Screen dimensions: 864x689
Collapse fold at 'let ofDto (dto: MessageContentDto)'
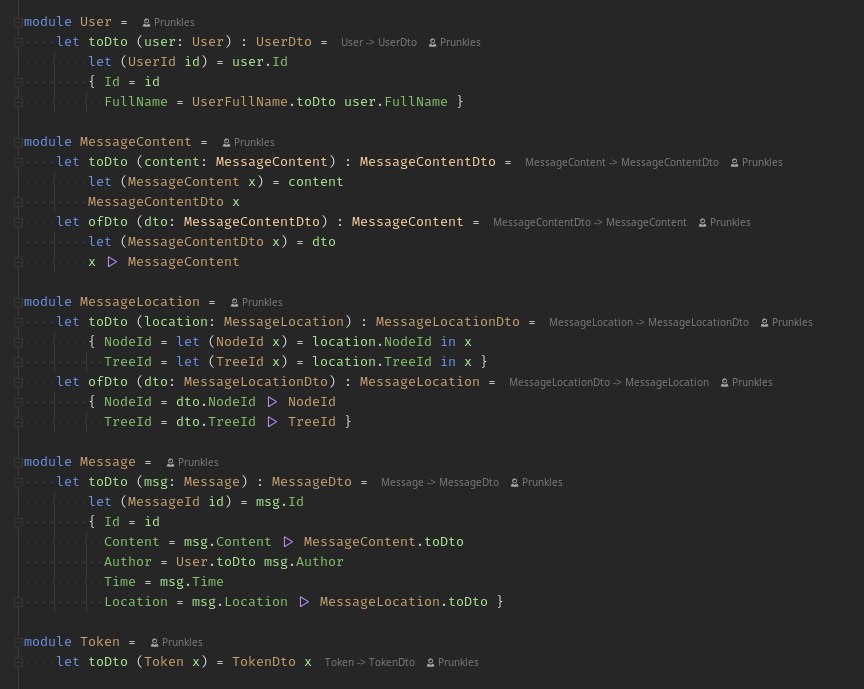18,222
